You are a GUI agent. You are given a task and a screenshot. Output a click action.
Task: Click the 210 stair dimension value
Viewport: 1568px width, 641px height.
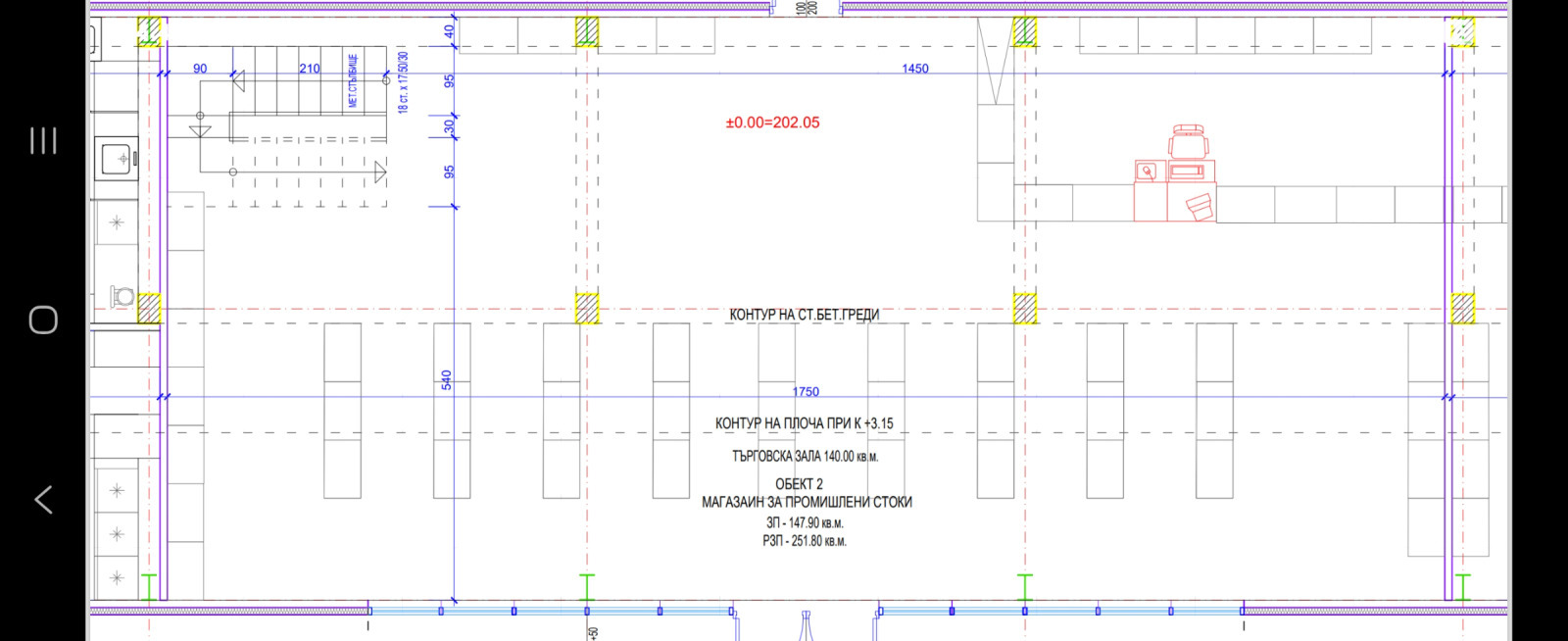[x=310, y=68]
